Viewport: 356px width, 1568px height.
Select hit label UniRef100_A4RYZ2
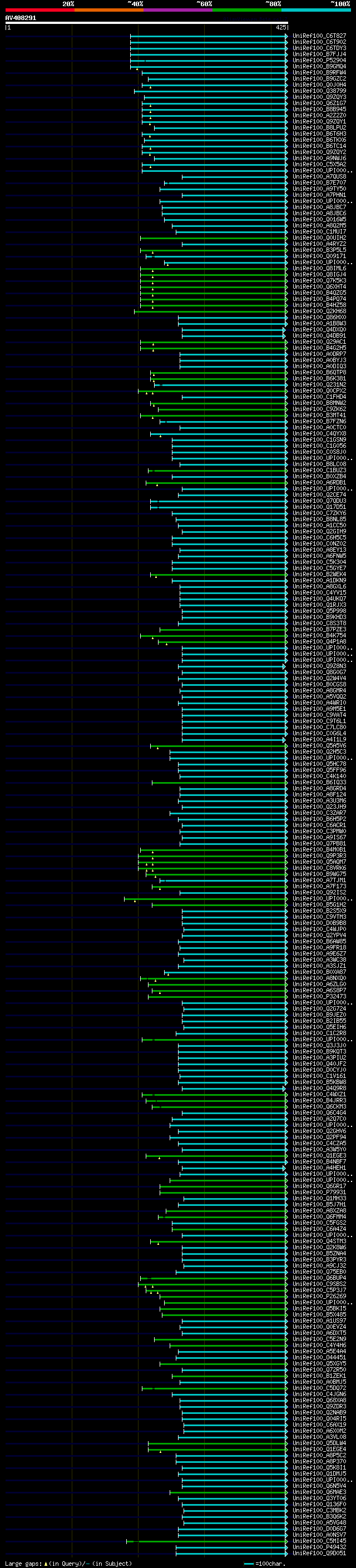(x=319, y=244)
